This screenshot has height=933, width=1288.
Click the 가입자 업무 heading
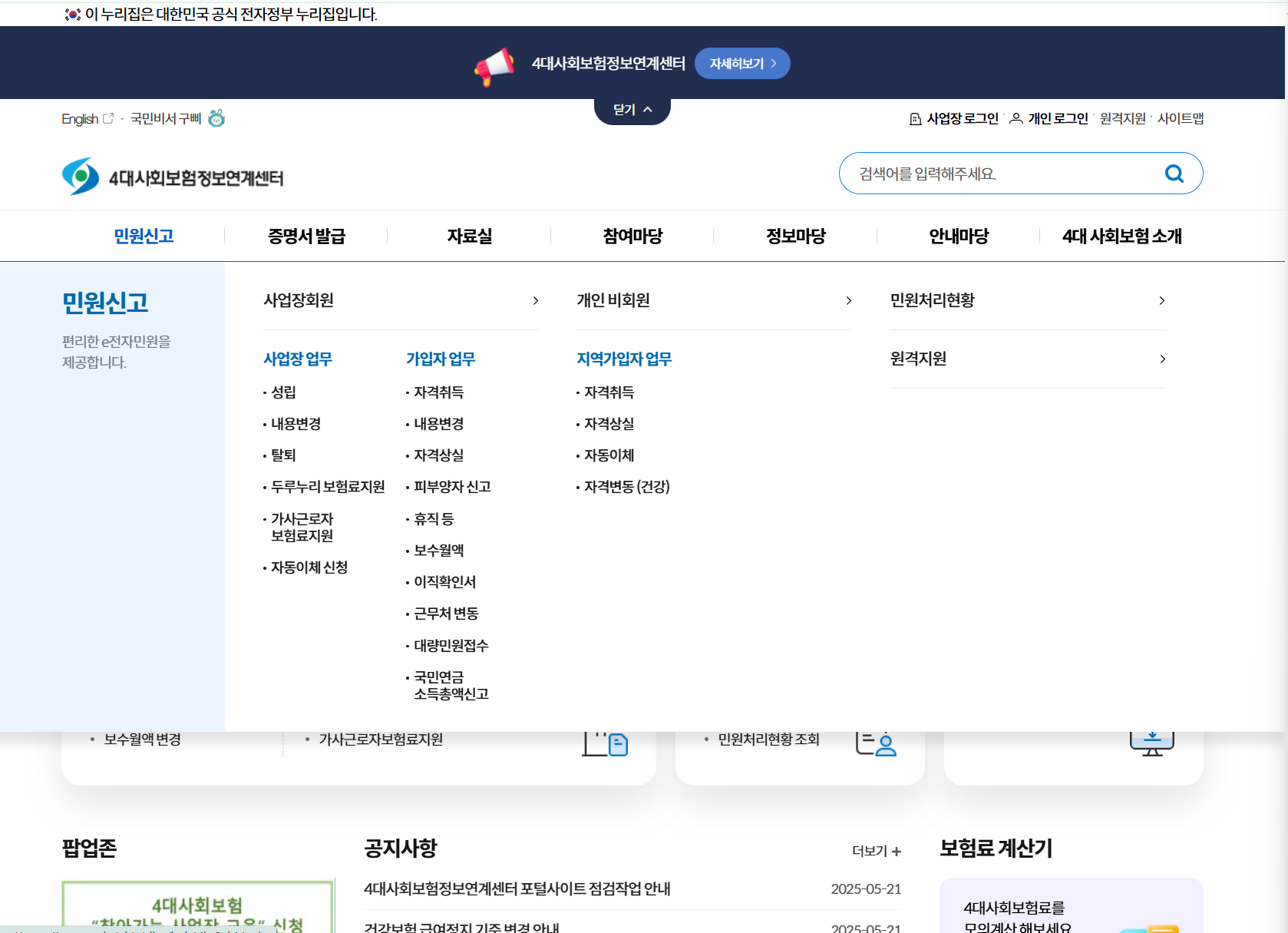click(441, 359)
